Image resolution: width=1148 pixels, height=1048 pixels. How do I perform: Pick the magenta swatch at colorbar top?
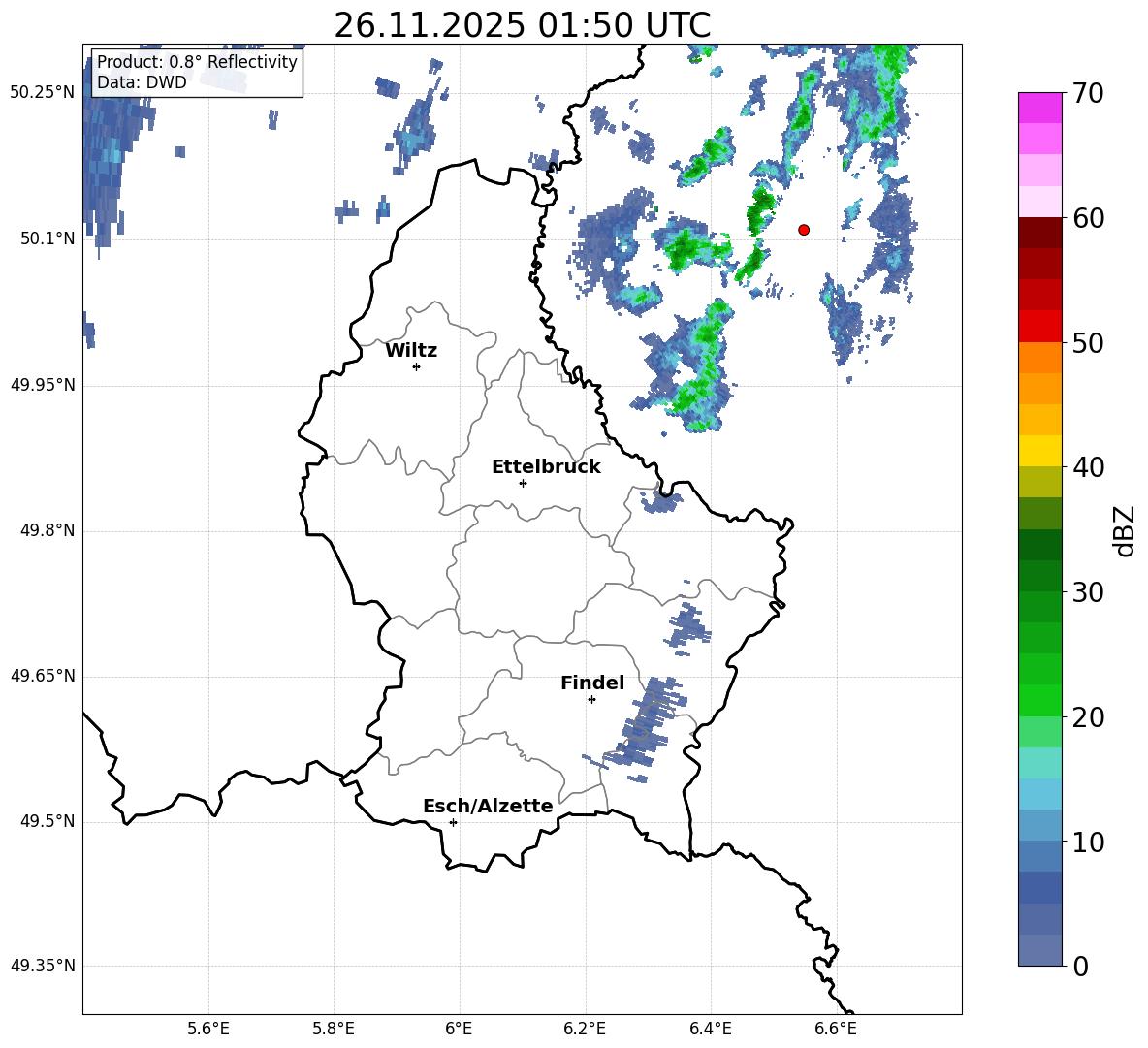1039,108
